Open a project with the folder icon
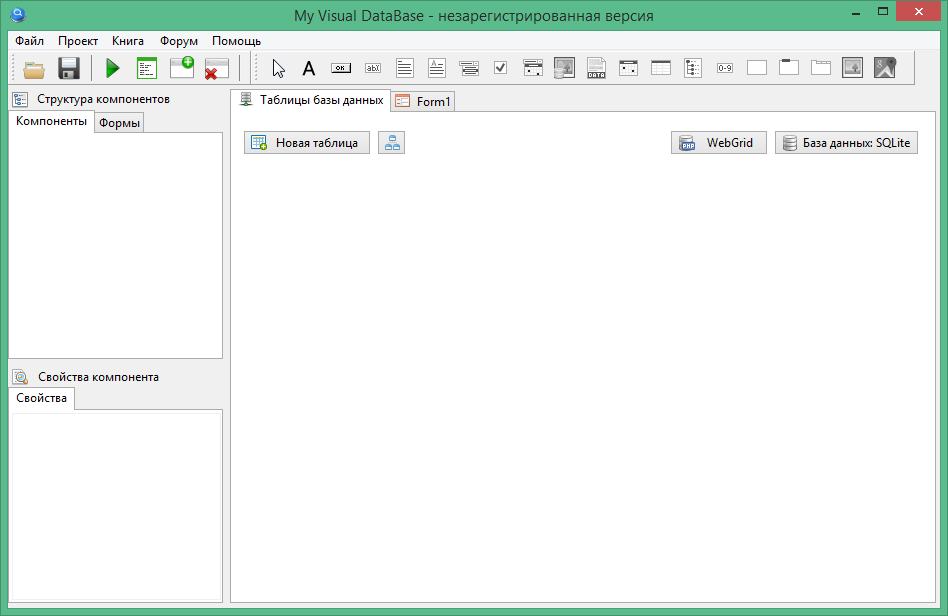 [34, 68]
